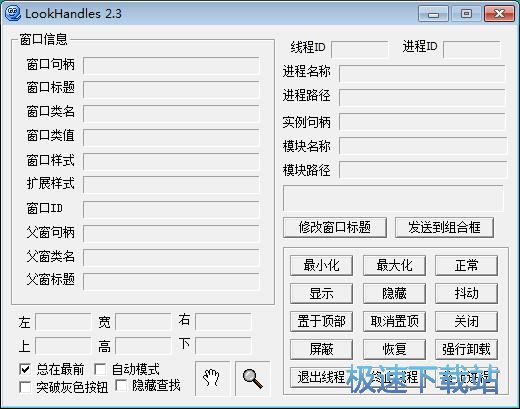This screenshot has width=520, height=409.
Task: Focus the 右 coordinate field
Action: click(x=223, y=321)
